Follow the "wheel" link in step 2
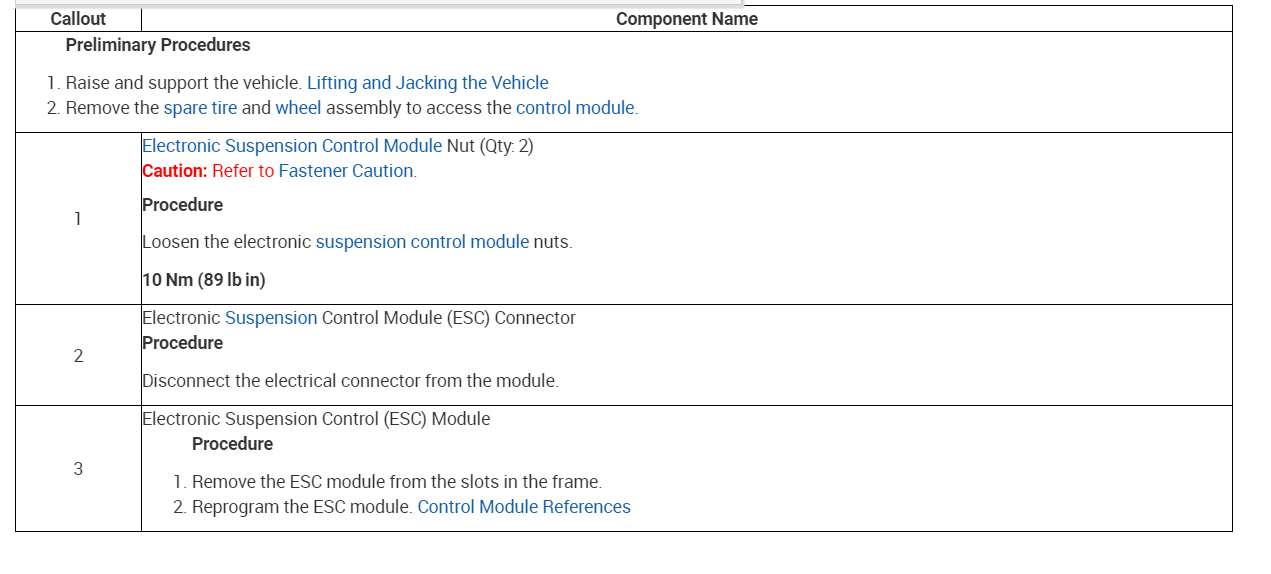The image size is (1271, 574). 298,108
